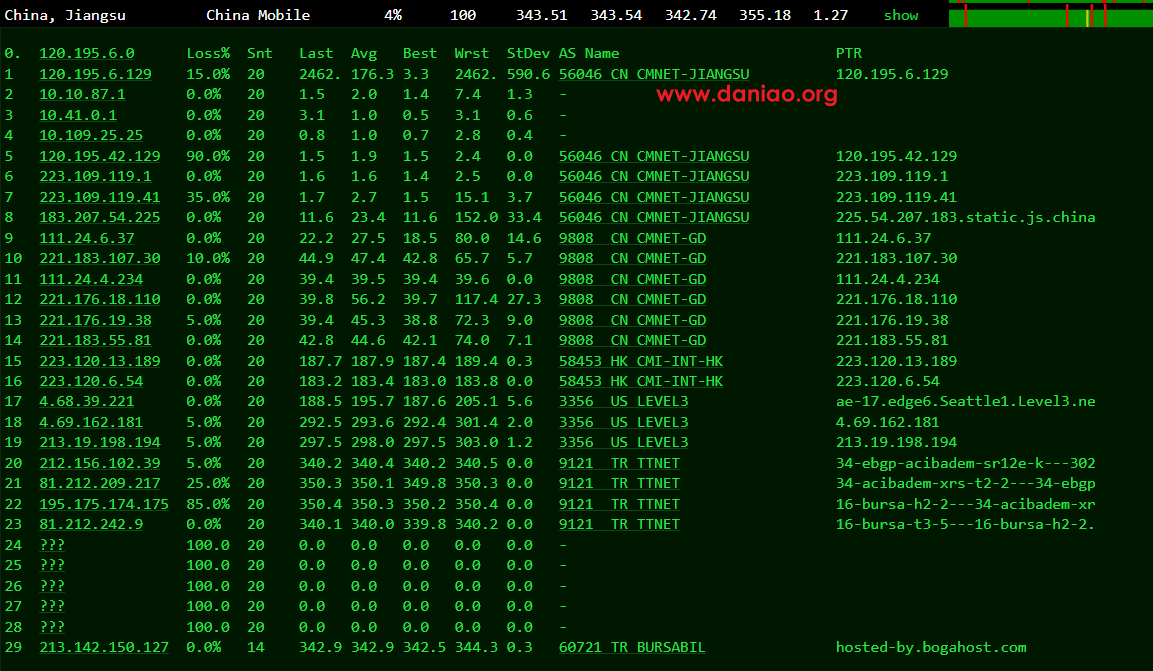Screen dimensions: 1153x671
Task: Select the 10.10.87.1 hop address
Action: [x=82, y=94]
